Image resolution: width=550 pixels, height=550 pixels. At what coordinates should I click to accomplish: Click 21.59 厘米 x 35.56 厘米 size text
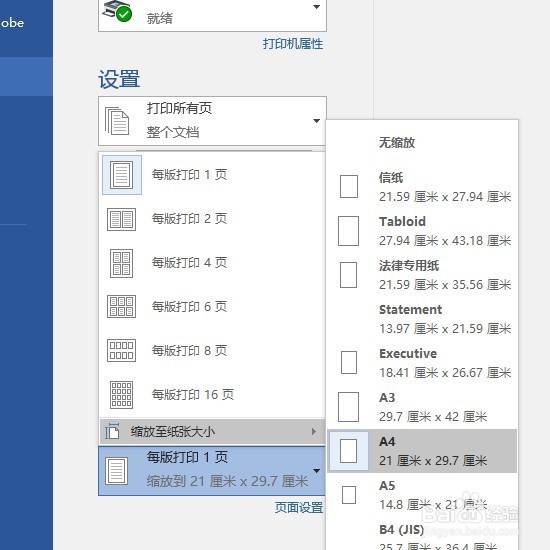[445, 285]
